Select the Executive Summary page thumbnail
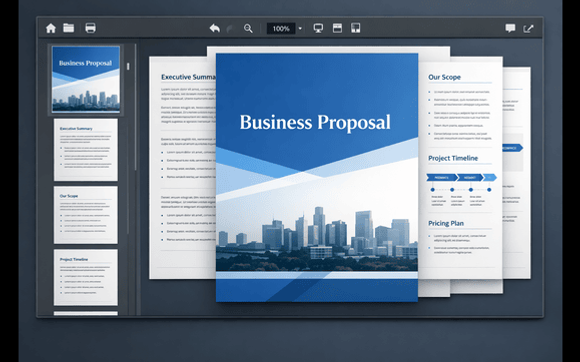 [x=86, y=150]
